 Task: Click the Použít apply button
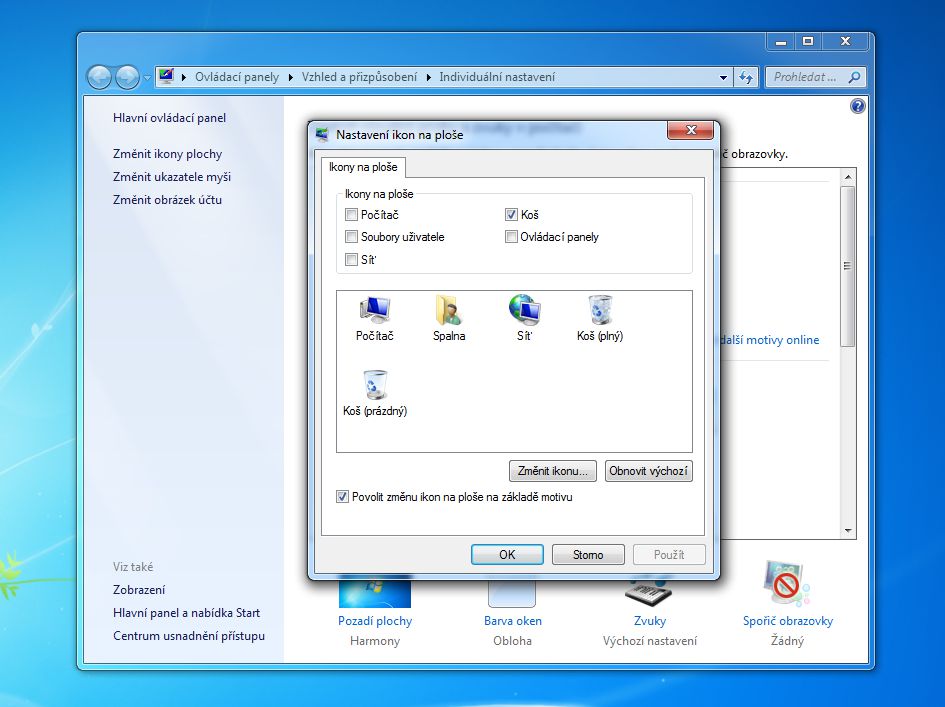click(669, 555)
